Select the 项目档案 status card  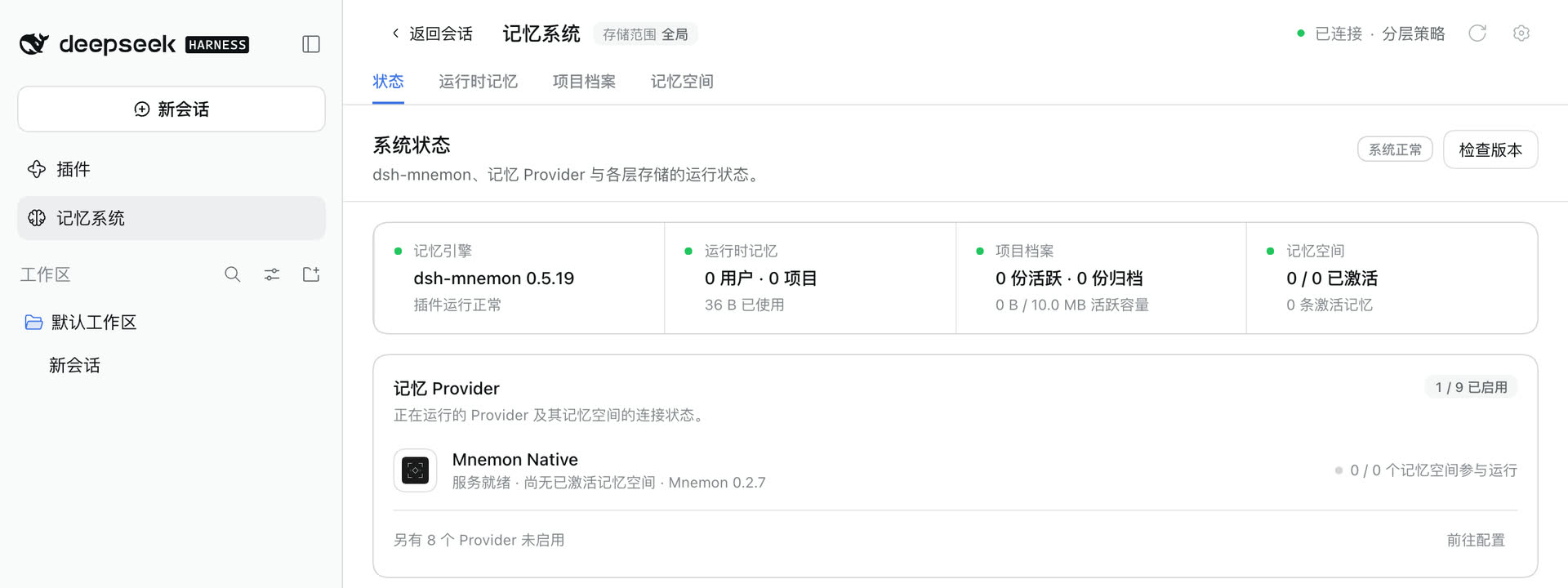[x=1101, y=278]
